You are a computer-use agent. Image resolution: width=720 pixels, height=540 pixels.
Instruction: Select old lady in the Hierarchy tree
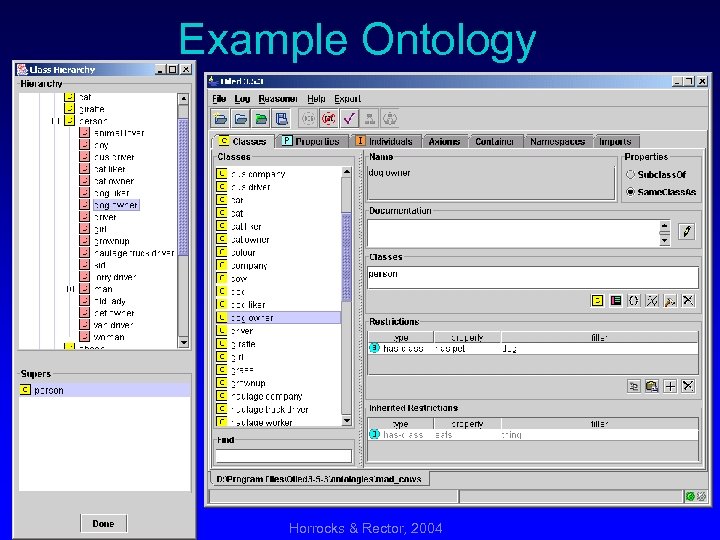(109, 301)
